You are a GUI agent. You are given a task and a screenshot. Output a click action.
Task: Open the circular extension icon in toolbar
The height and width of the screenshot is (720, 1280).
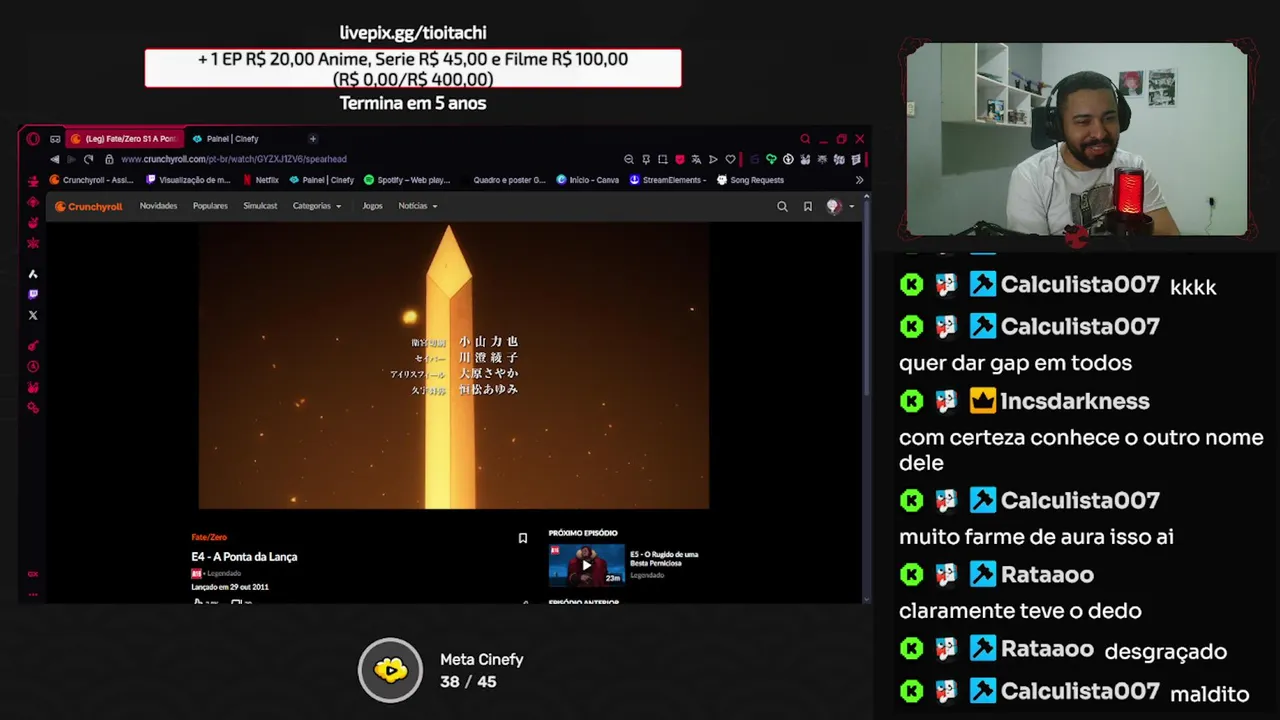pyautogui.click(x=788, y=159)
